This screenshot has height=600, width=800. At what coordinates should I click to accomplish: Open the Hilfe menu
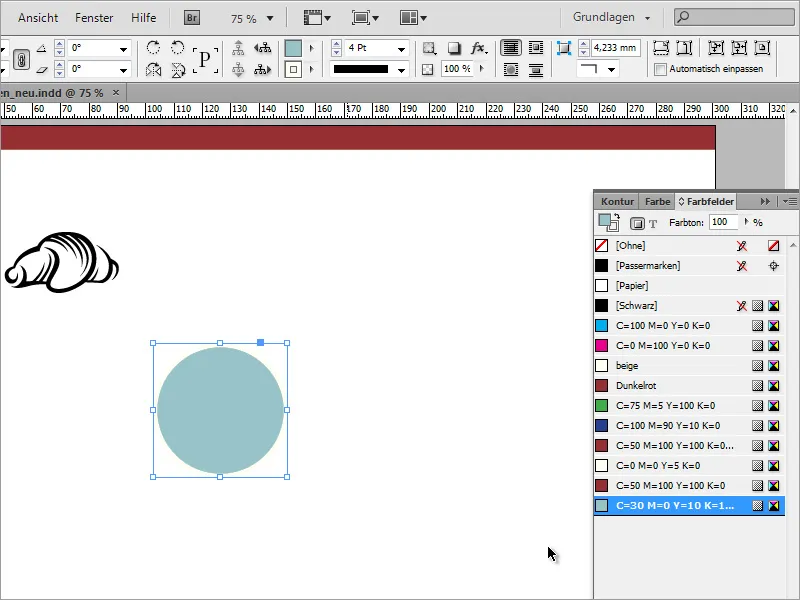pos(143,18)
